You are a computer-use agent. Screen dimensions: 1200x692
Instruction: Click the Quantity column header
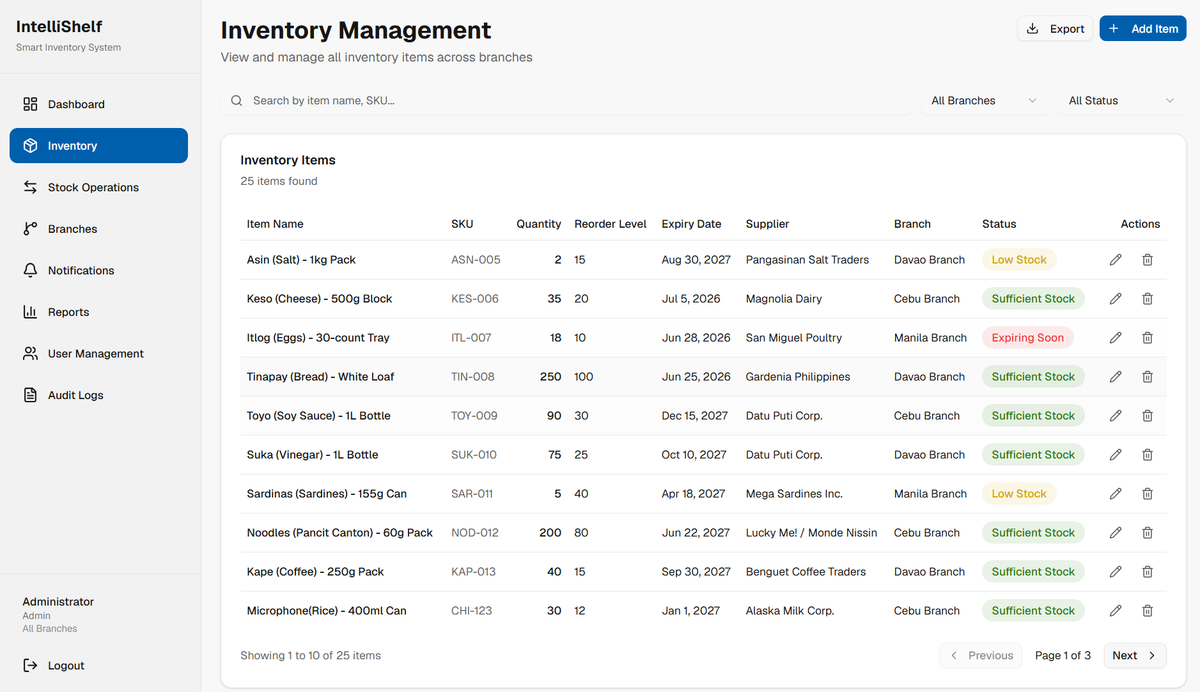pos(539,224)
